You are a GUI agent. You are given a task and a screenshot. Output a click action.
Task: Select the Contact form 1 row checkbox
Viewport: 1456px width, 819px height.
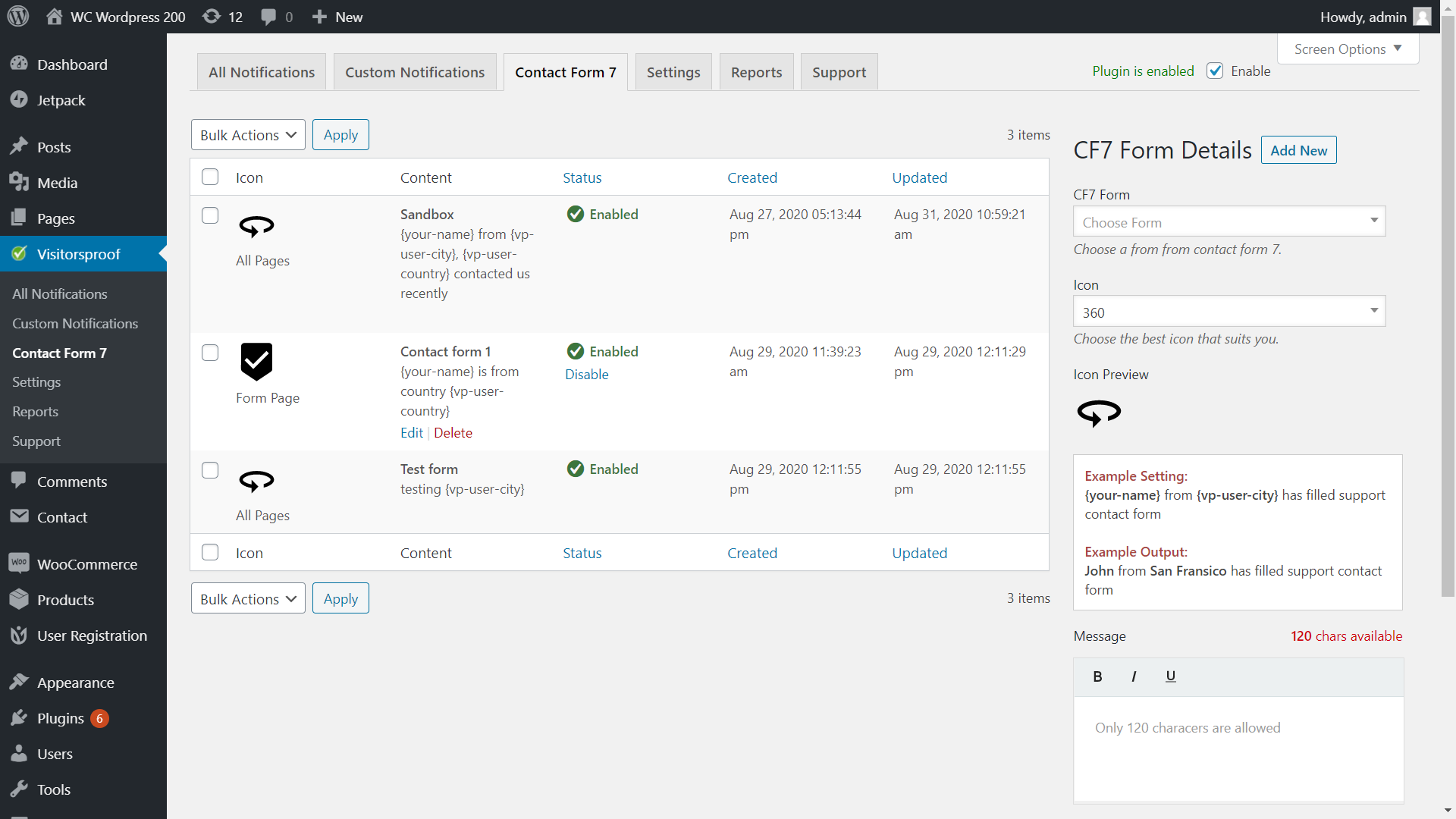tap(210, 353)
